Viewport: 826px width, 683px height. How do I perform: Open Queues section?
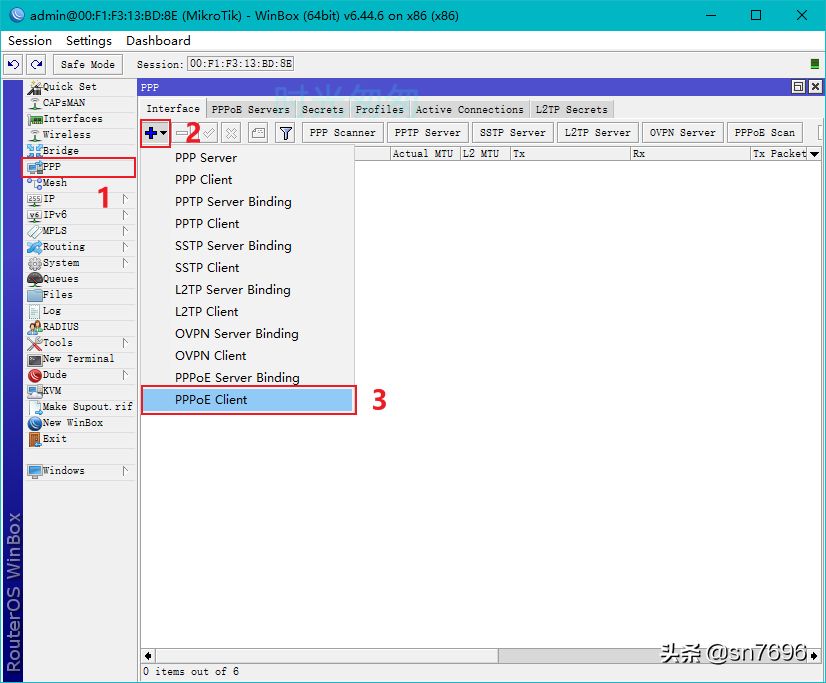80,279
